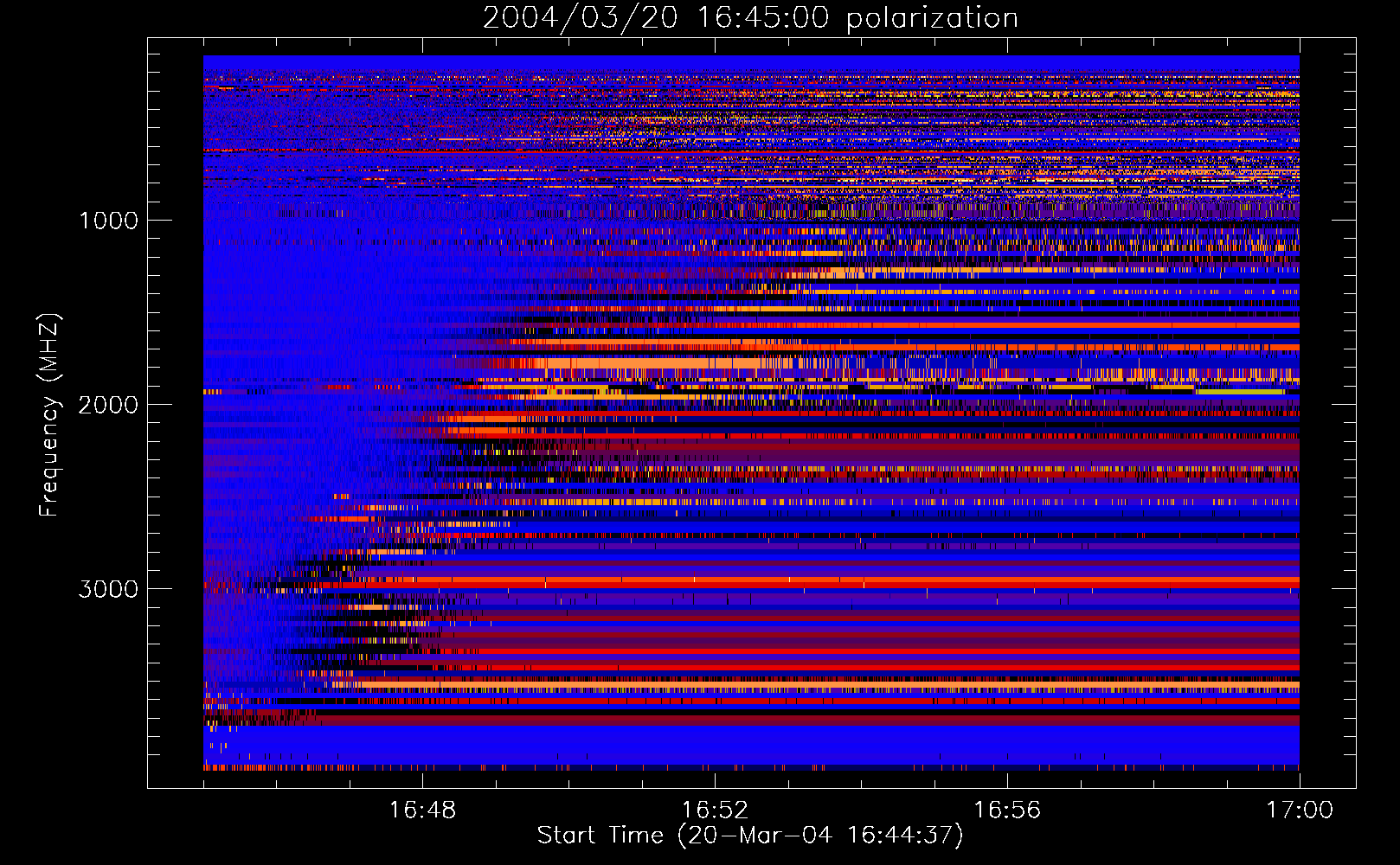The width and height of the screenshot is (1400, 865).
Task: Click the 1000 frequency tick label
Action: click(108, 221)
